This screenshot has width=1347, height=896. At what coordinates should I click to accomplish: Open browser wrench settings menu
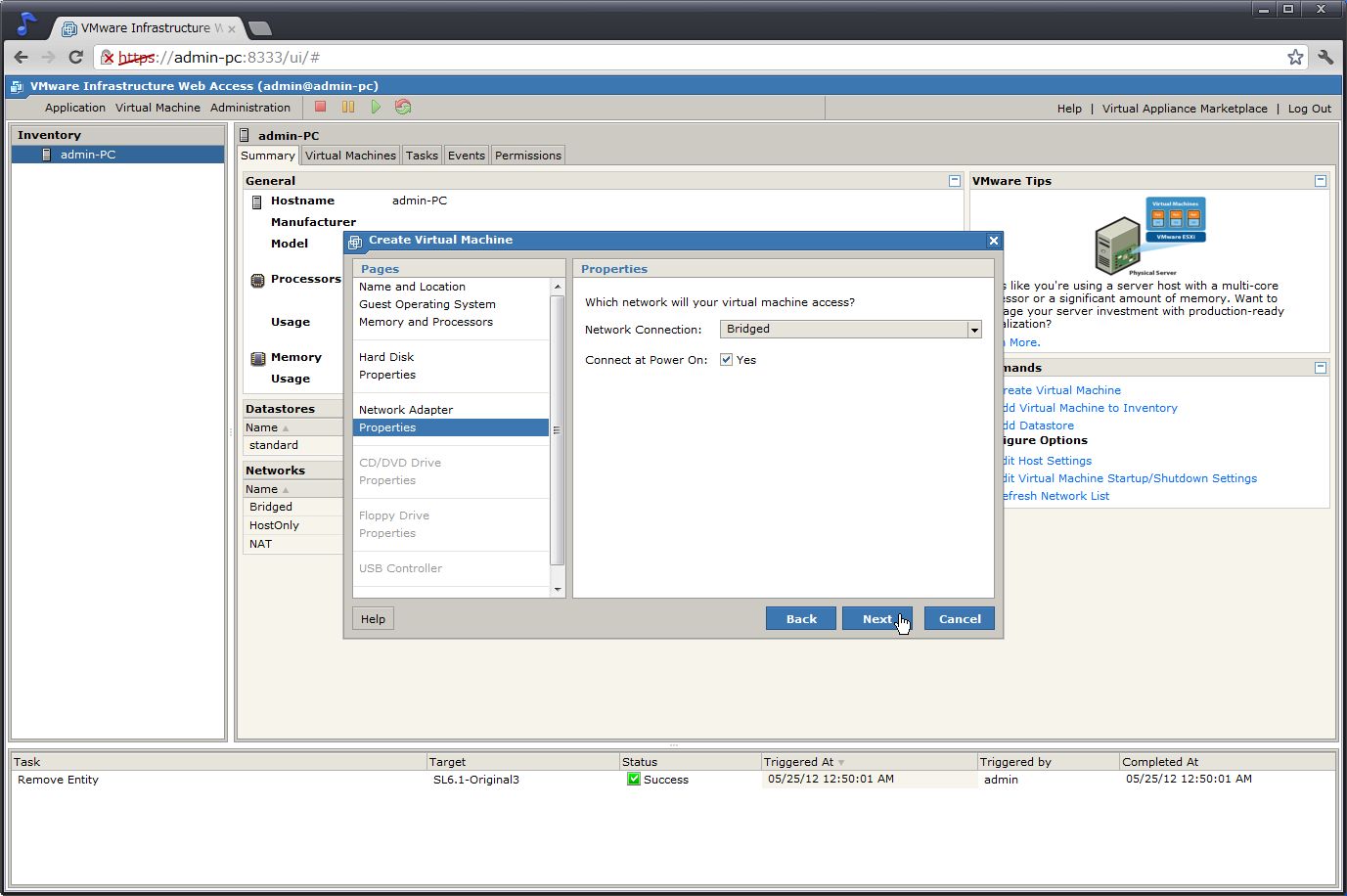pos(1325,57)
